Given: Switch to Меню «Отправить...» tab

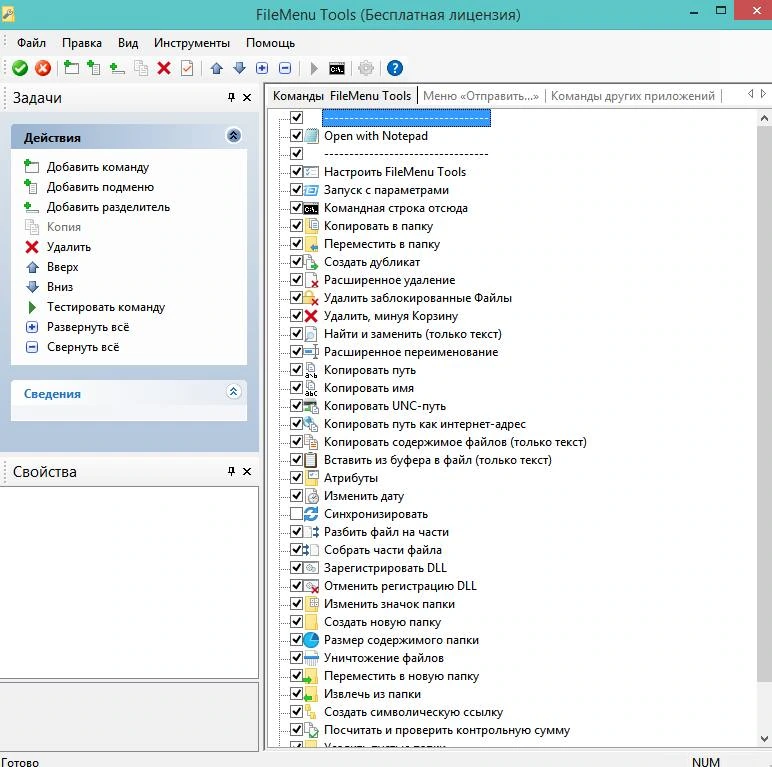Looking at the screenshot, I should pyautogui.click(x=481, y=96).
